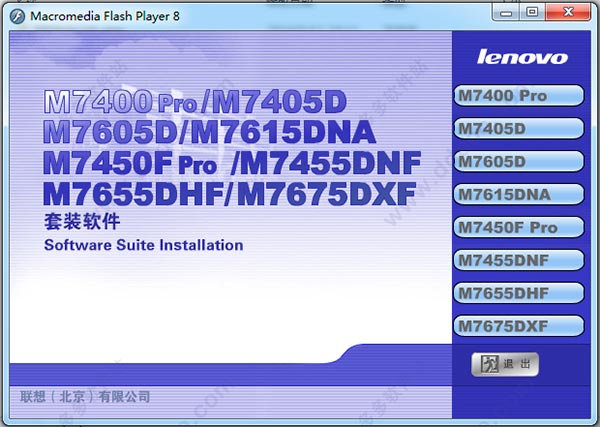Select the M7455DNF model button
600x427 pixels.
click(519, 260)
